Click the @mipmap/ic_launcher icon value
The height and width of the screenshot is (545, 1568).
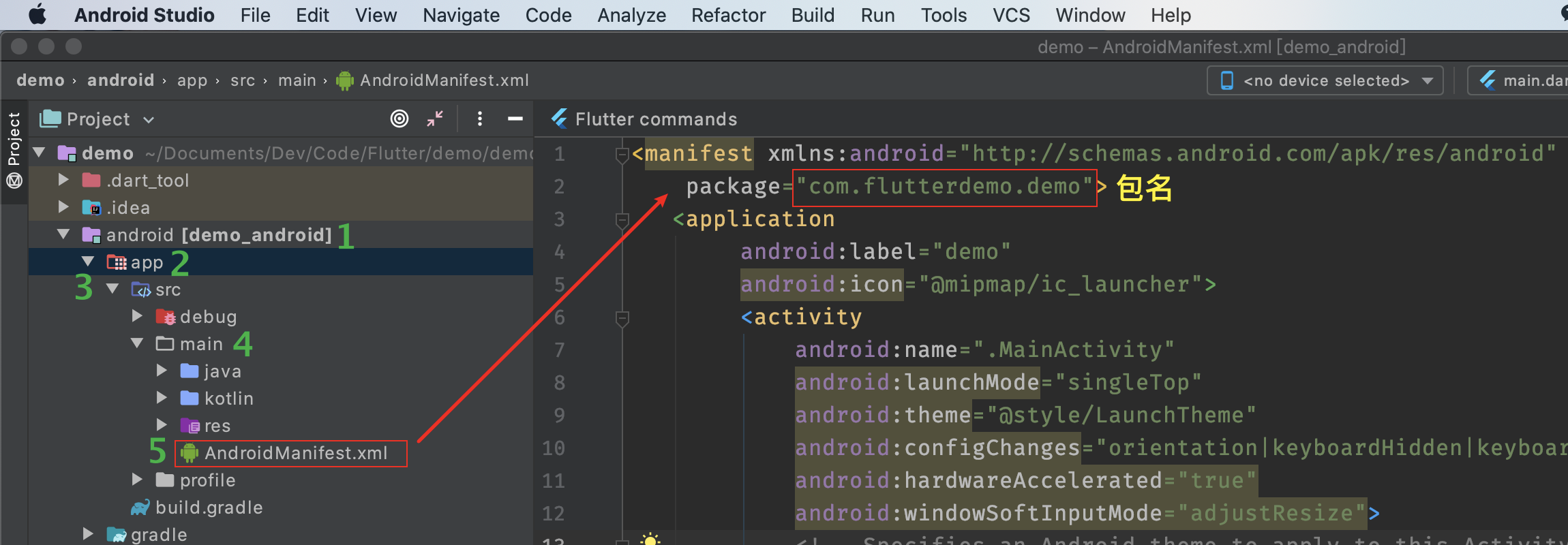[1060, 285]
